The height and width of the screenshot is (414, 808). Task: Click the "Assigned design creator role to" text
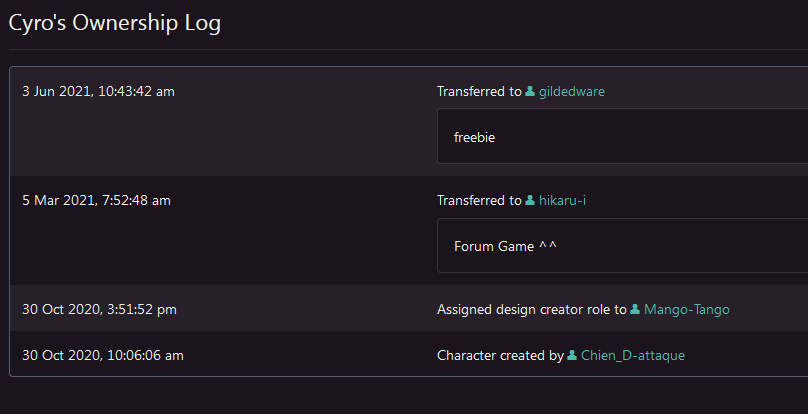[531, 310]
